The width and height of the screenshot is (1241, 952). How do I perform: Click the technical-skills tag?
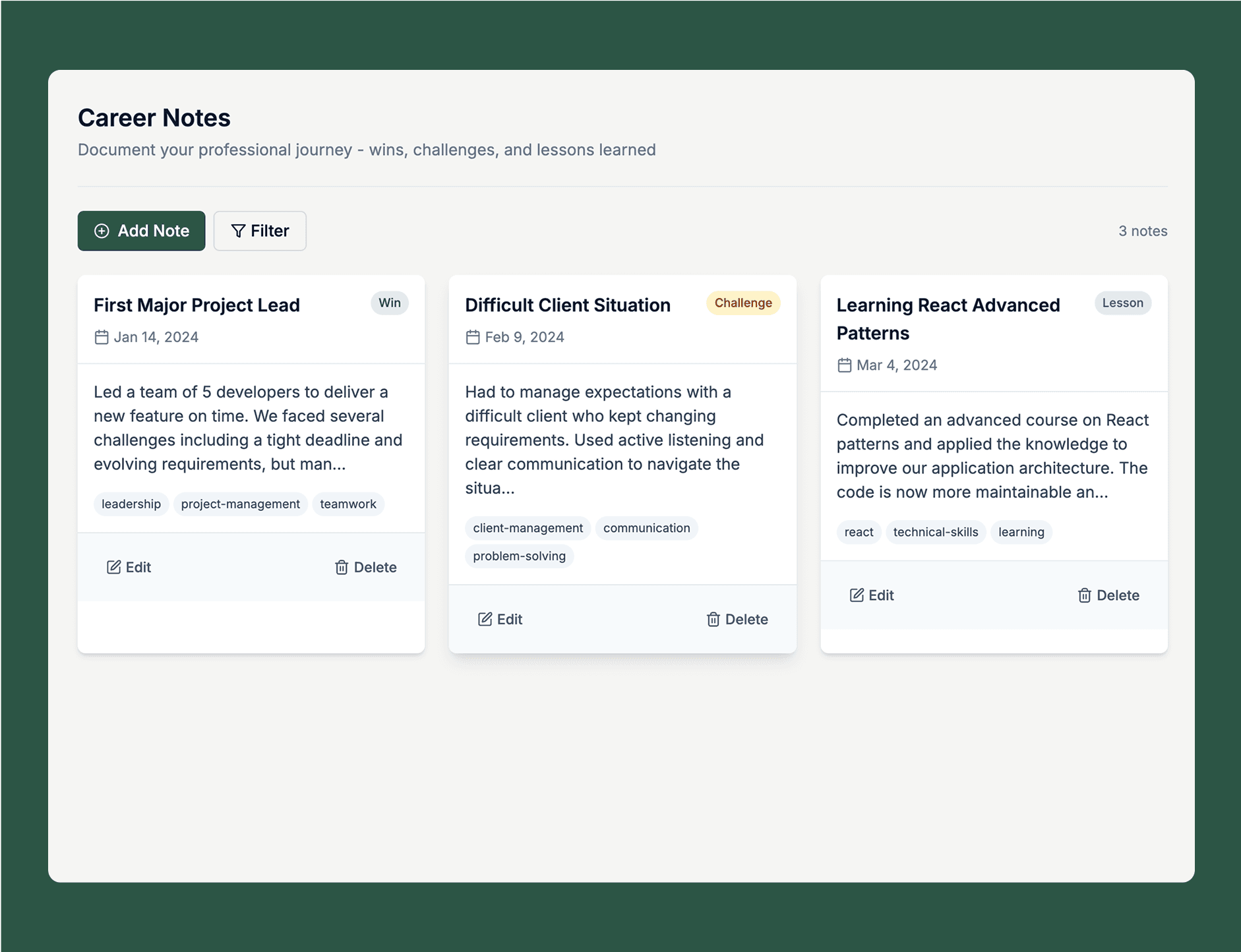(x=936, y=532)
